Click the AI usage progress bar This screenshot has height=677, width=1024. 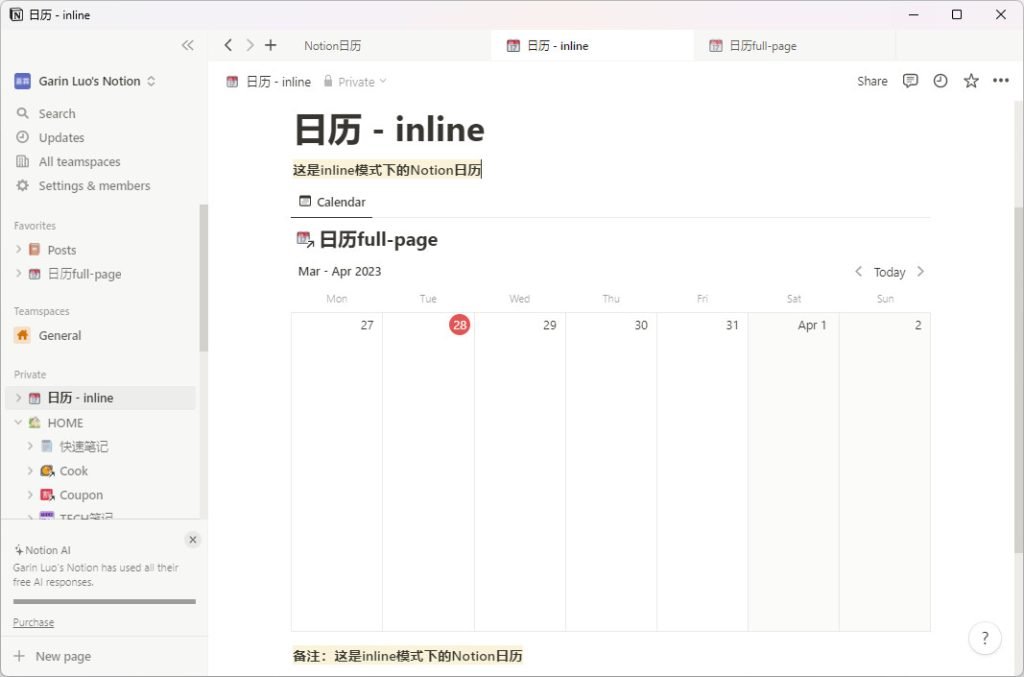[103, 602]
